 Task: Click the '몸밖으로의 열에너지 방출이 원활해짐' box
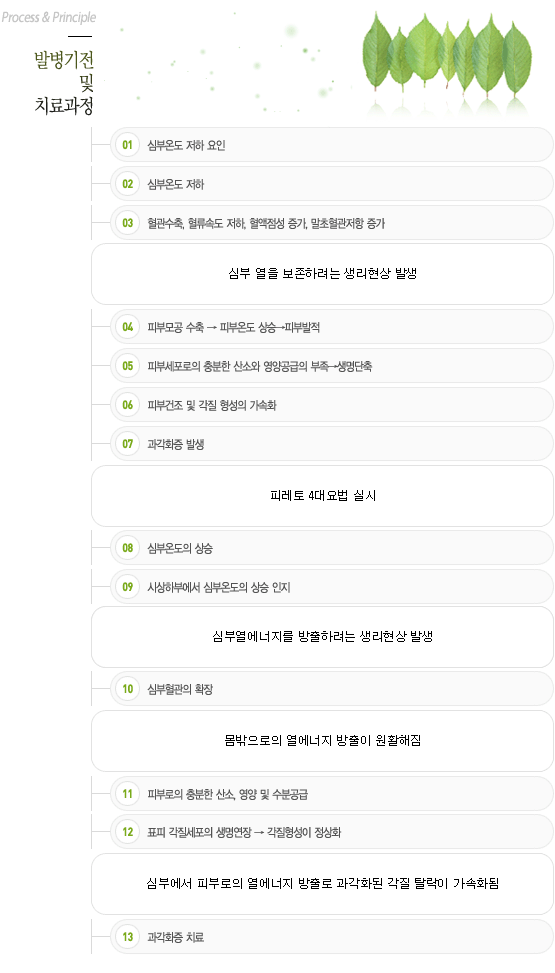tap(322, 741)
